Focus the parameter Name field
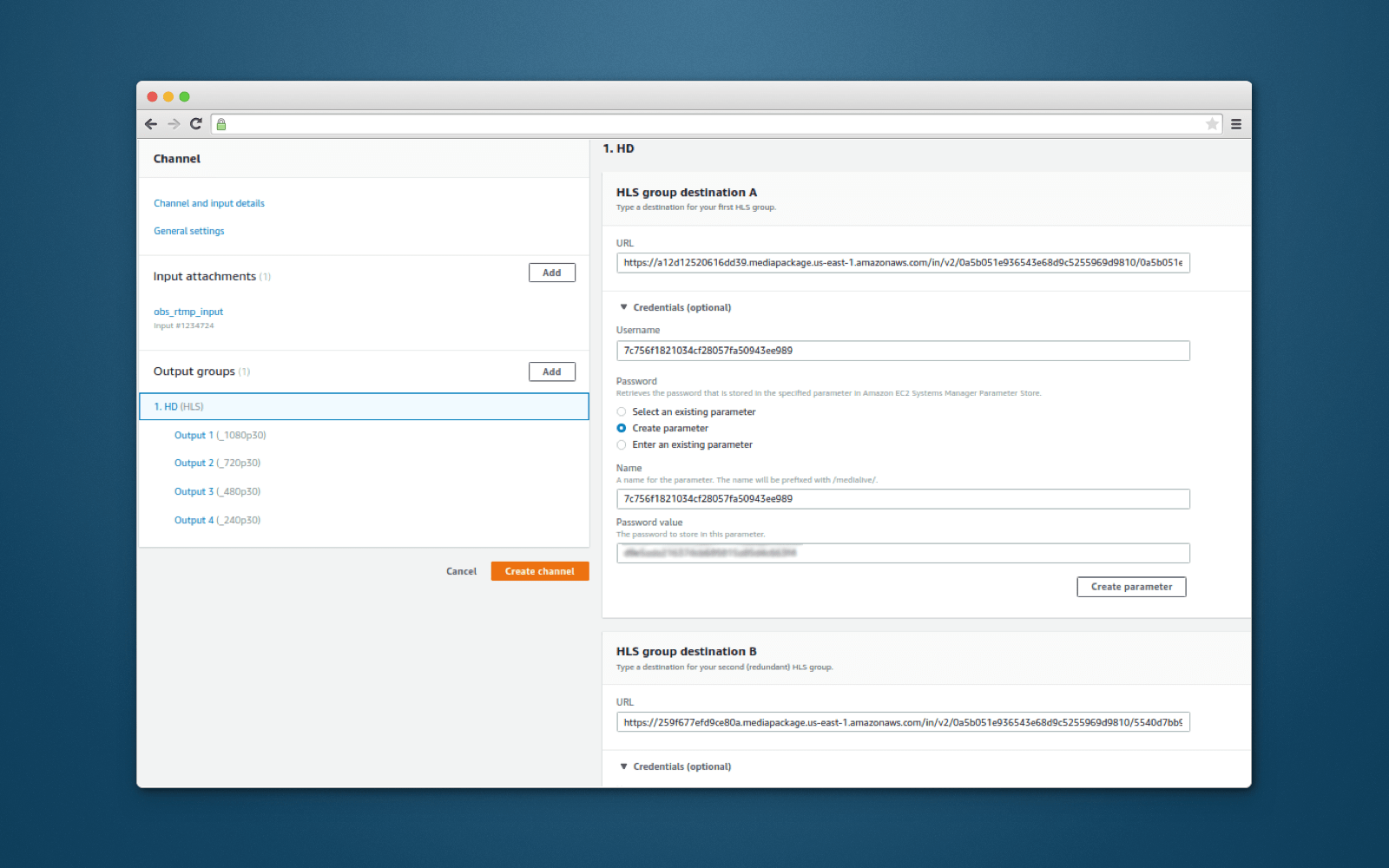 point(903,499)
